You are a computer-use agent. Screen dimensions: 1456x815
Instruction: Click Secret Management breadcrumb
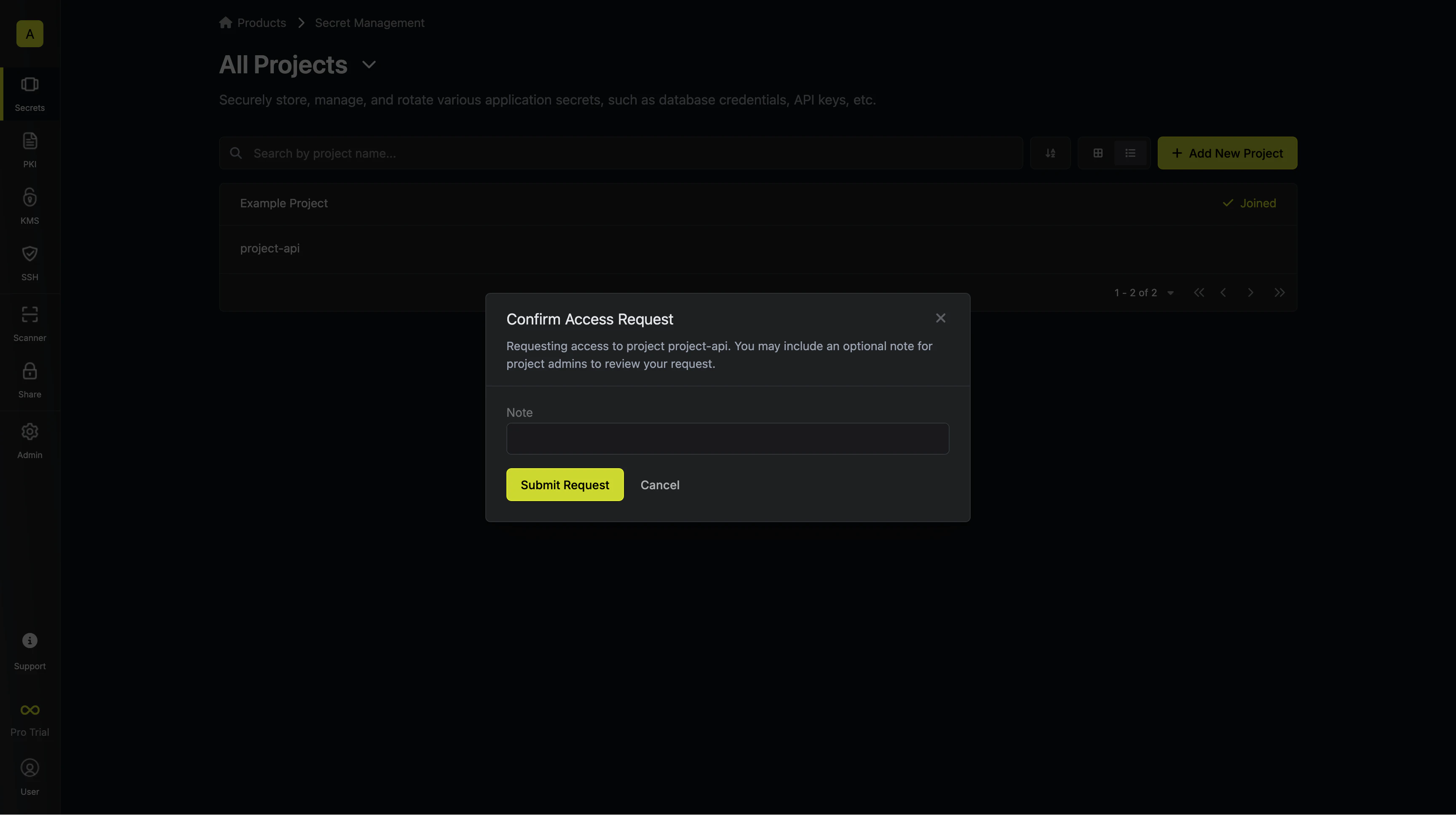(369, 23)
